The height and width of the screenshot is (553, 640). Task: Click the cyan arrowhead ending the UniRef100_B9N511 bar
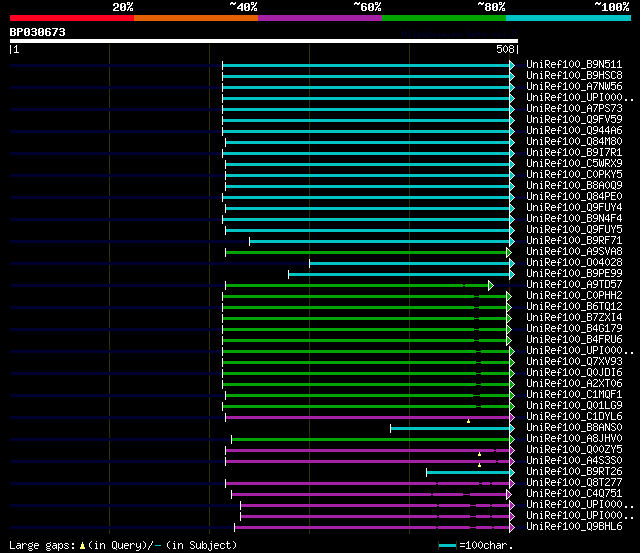512,65
